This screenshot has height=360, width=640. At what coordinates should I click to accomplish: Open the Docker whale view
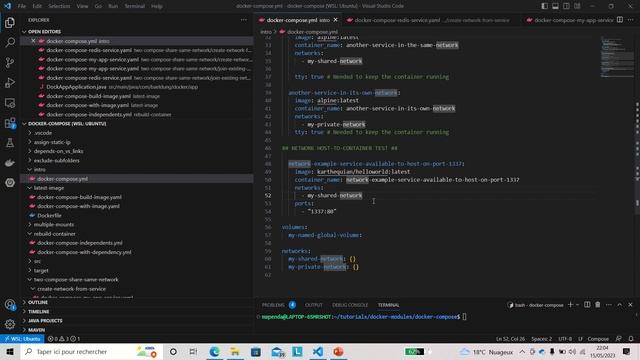(x=10, y=163)
